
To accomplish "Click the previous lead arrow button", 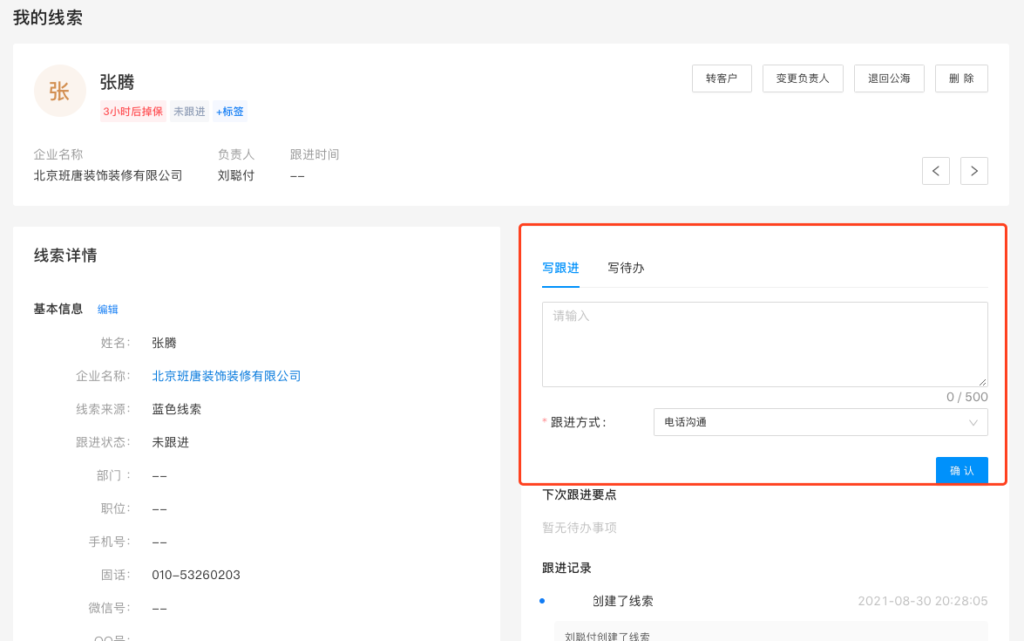I will 935,171.
